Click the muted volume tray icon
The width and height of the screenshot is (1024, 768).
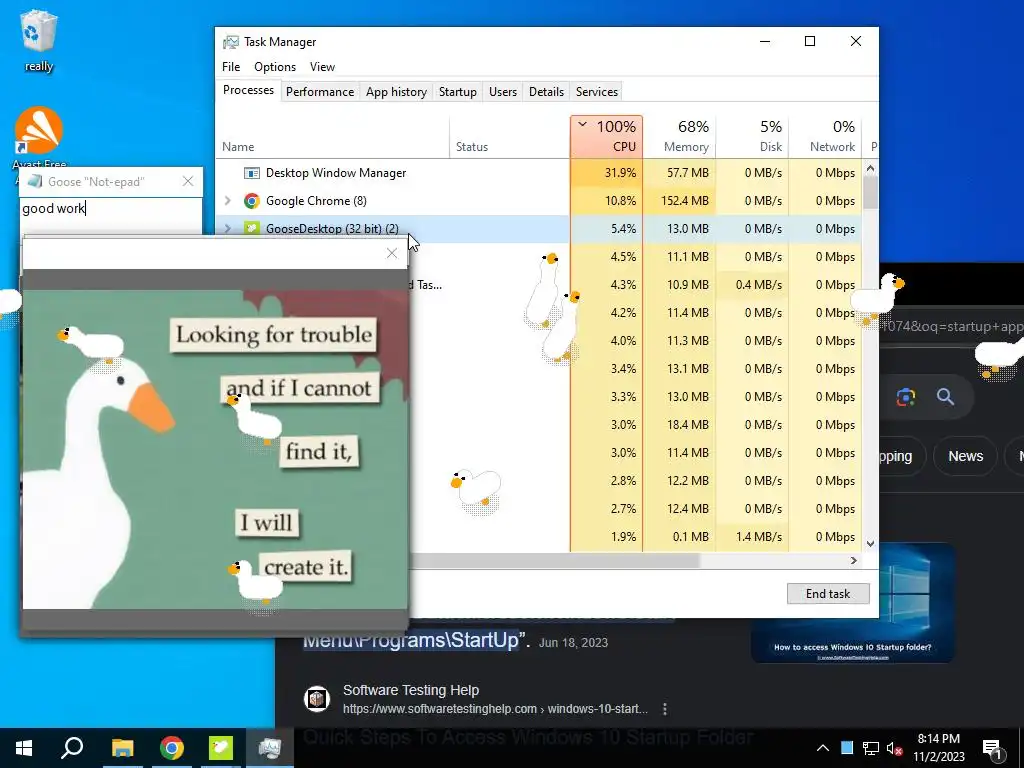[x=895, y=748]
